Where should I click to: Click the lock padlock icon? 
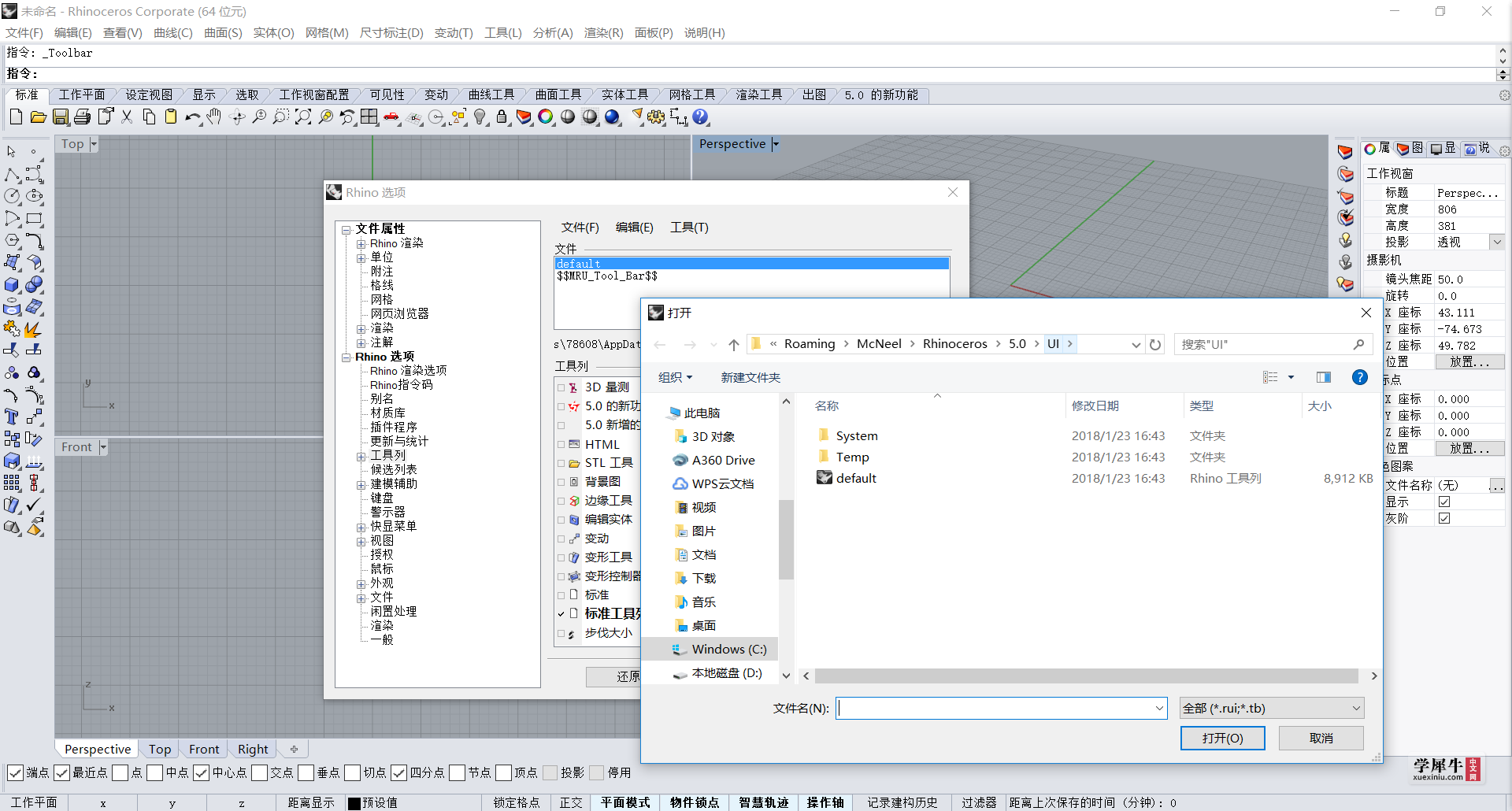click(x=502, y=117)
